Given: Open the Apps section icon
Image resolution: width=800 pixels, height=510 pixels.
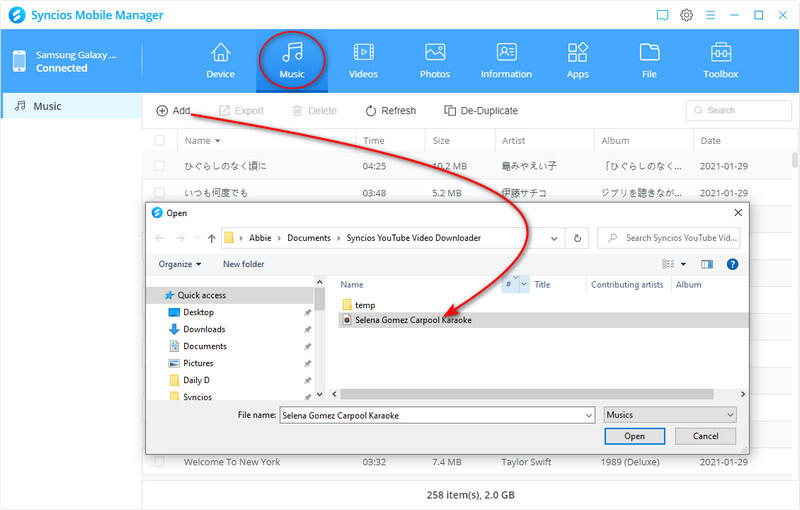Looking at the screenshot, I should point(577,59).
